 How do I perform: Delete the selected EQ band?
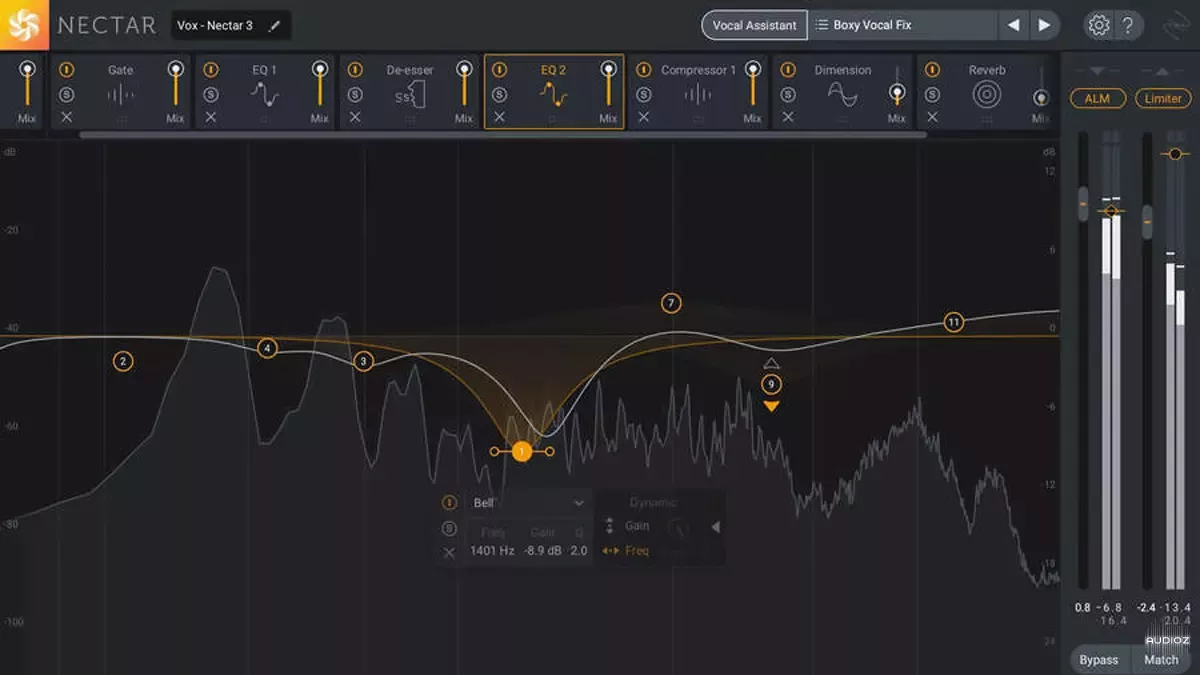449,552
